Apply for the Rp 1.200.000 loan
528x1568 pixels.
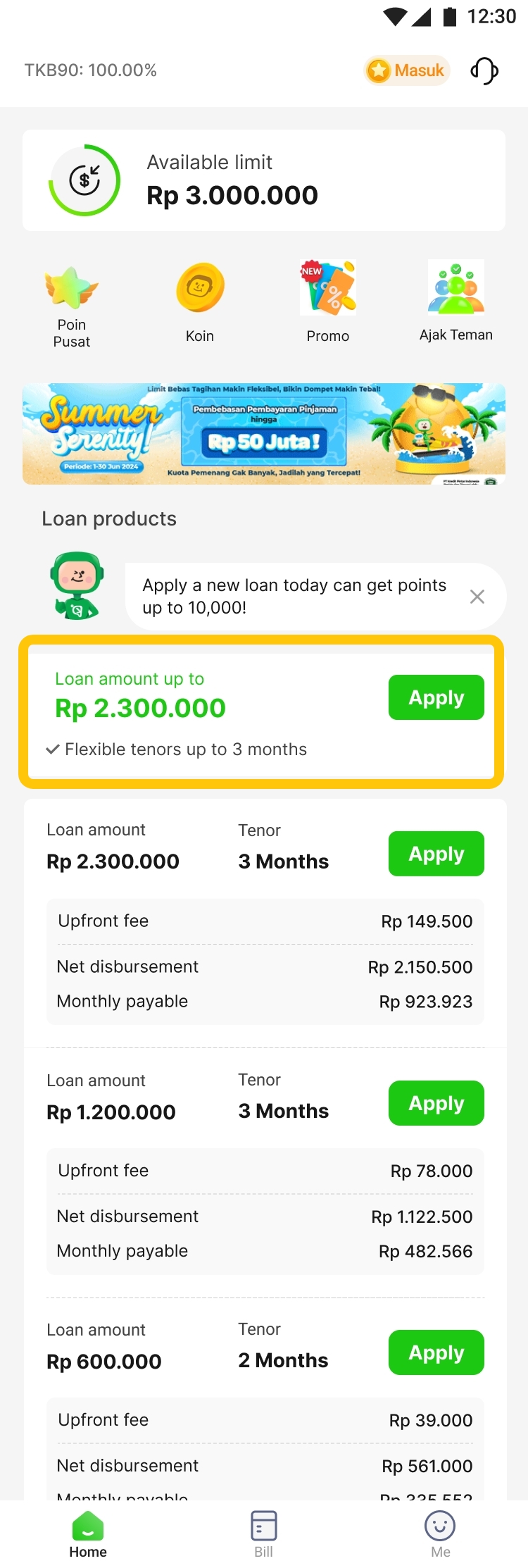coord(436,1103)
